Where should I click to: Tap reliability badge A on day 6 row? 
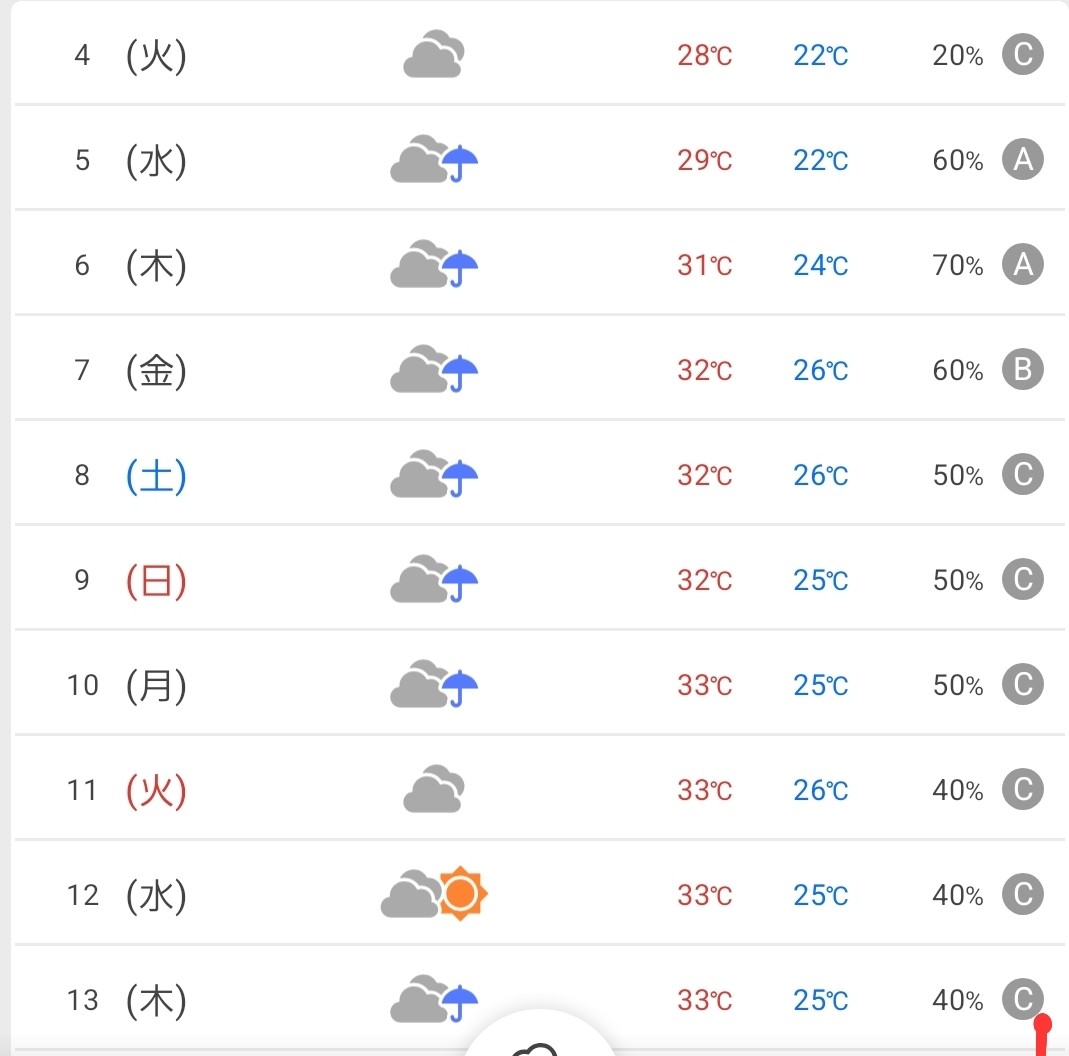coord(1022,264)
